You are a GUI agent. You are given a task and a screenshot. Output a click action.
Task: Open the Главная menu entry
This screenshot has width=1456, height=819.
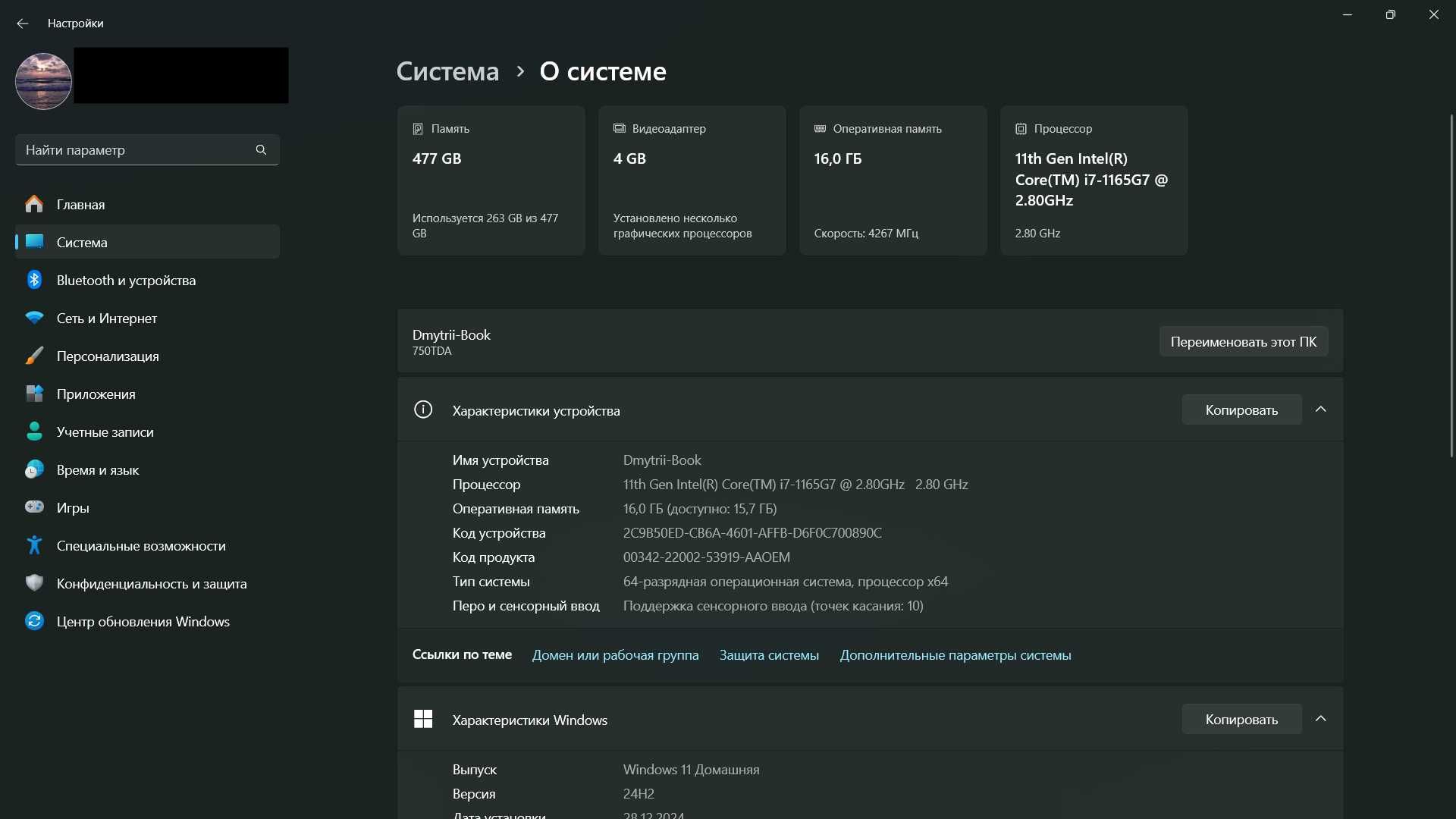click(147, 204)
